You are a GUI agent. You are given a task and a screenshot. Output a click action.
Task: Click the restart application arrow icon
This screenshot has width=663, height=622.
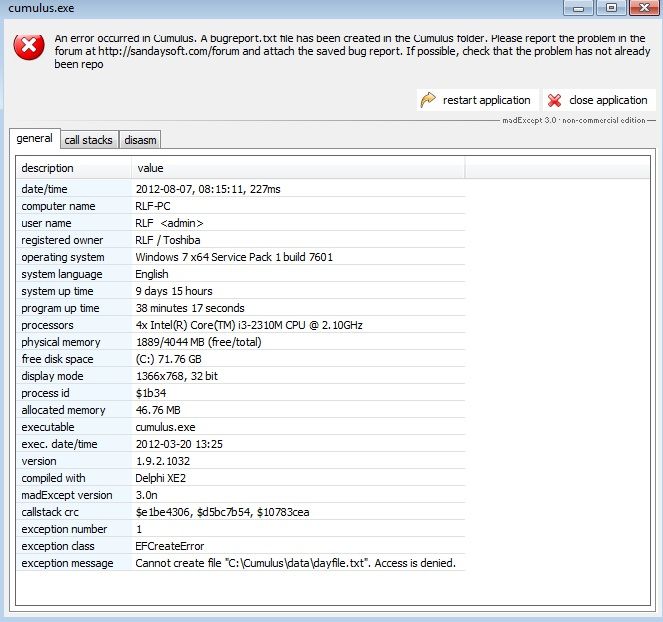[x=429, y=100]
